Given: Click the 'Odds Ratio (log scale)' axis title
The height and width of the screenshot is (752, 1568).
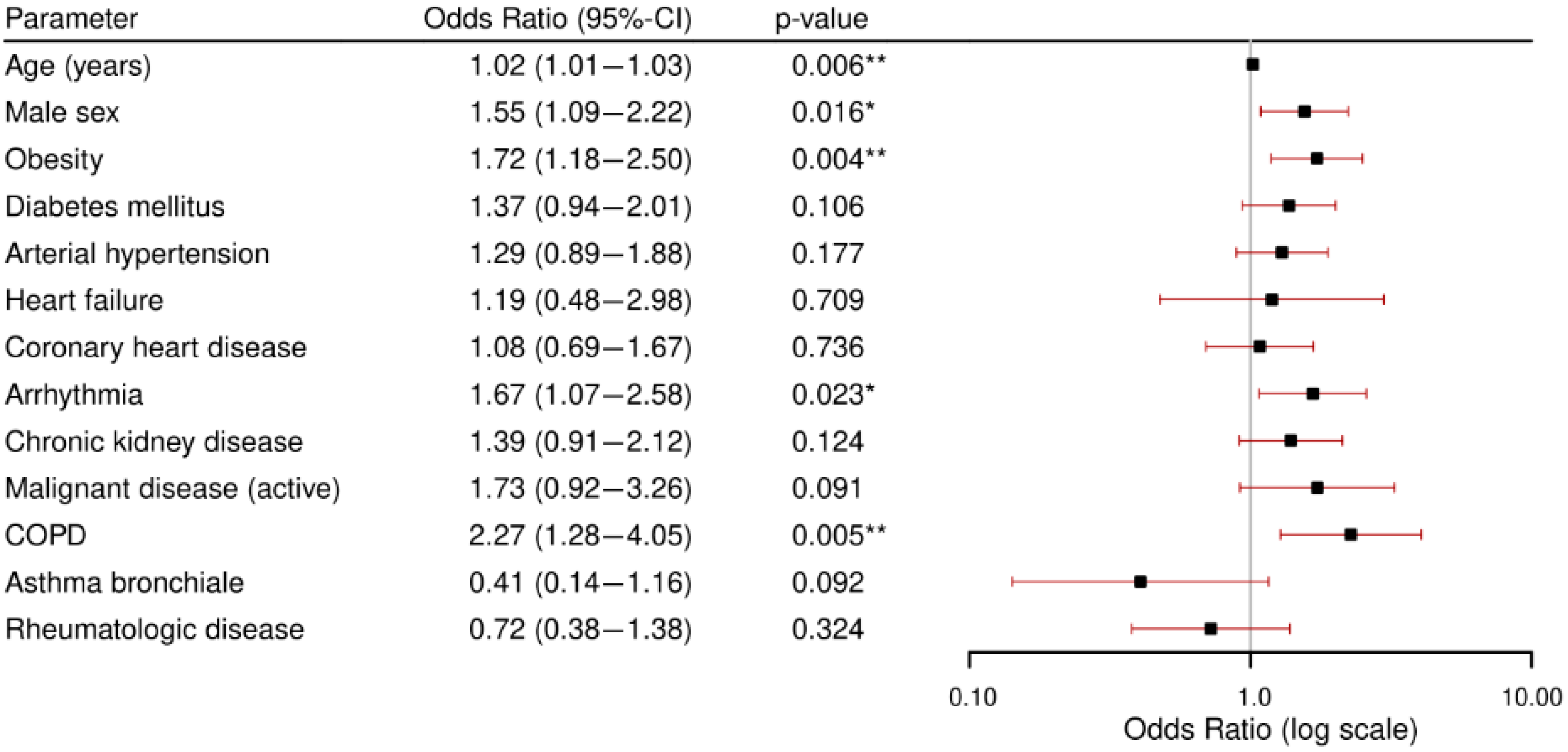Looking at the screenshot, I should [1270, 729].
